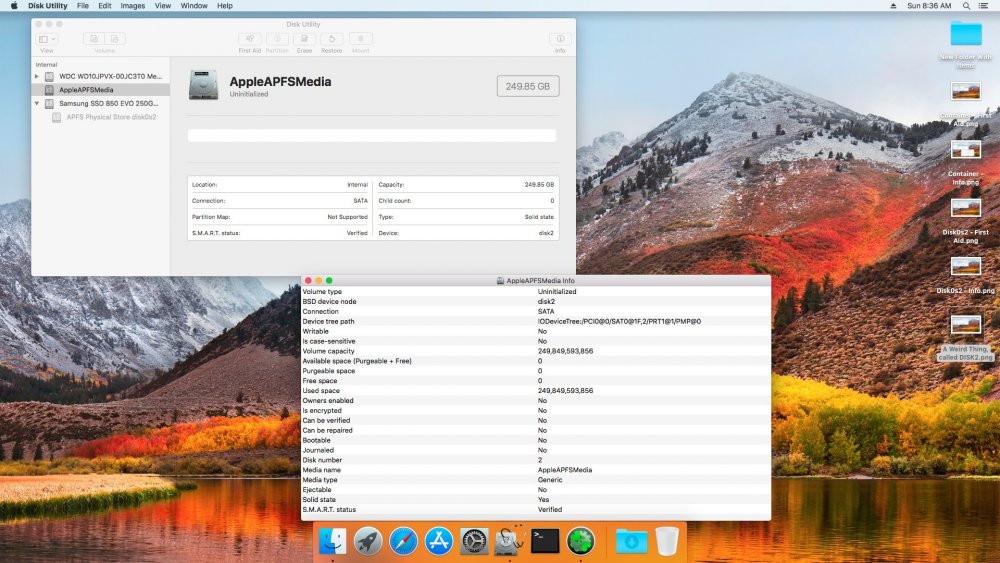This screenshot has height=563, width=1000.
Task: Open the Edit menu
Action: (105, 6)
